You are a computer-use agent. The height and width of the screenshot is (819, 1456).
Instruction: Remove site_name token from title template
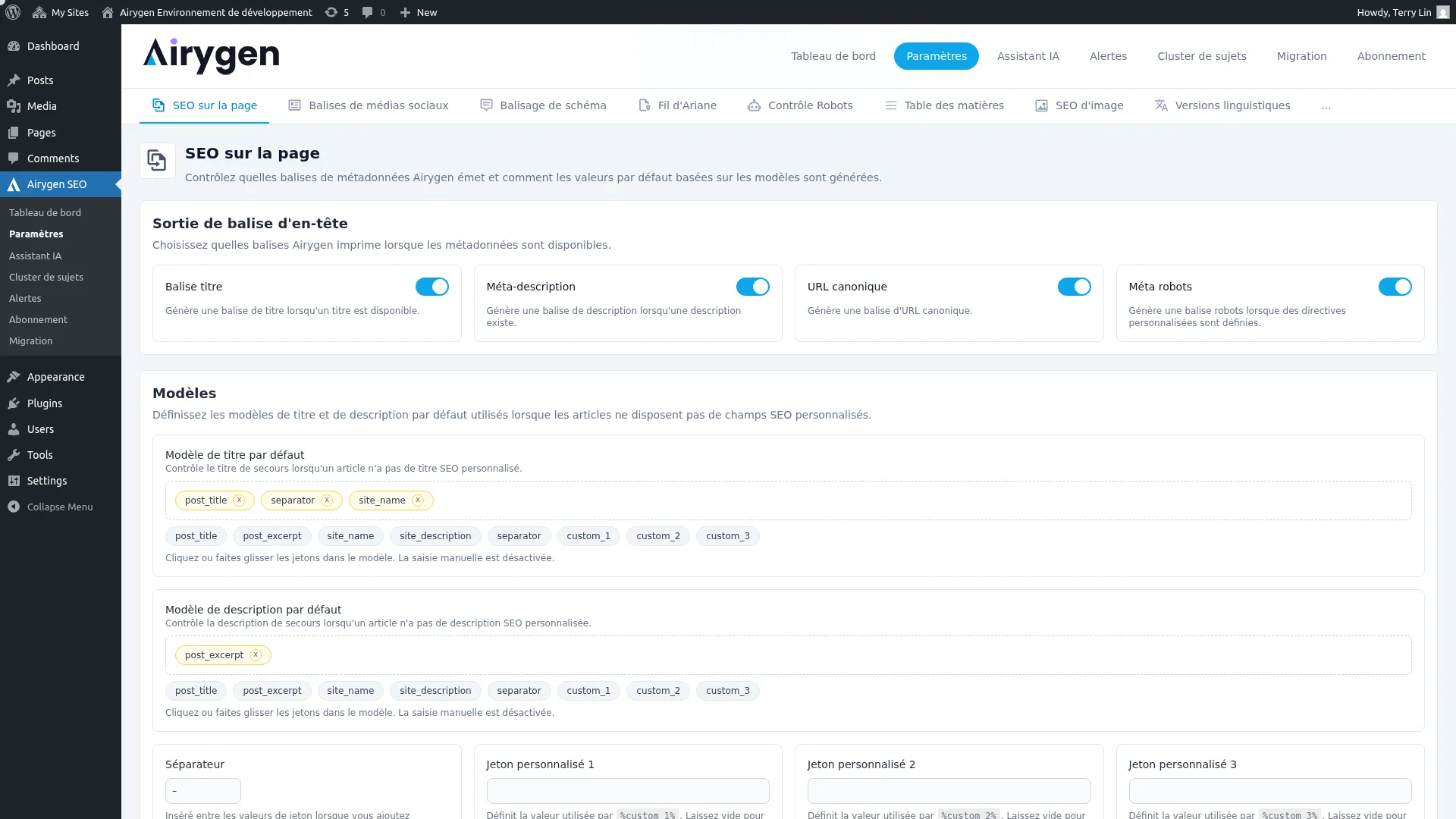point(418,500)
